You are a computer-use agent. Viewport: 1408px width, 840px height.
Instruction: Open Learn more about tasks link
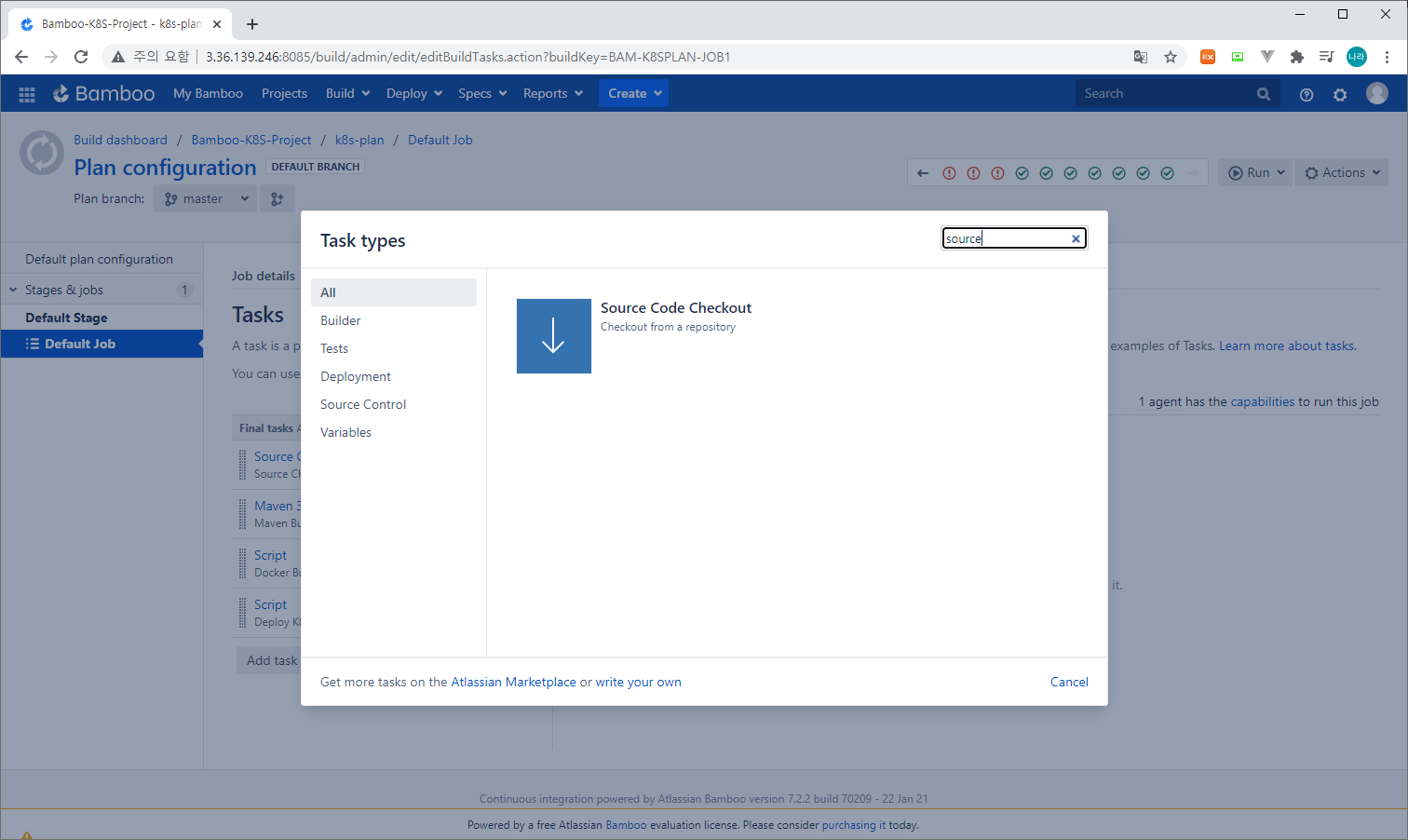pyautogui.click(x=1287, y=345)
